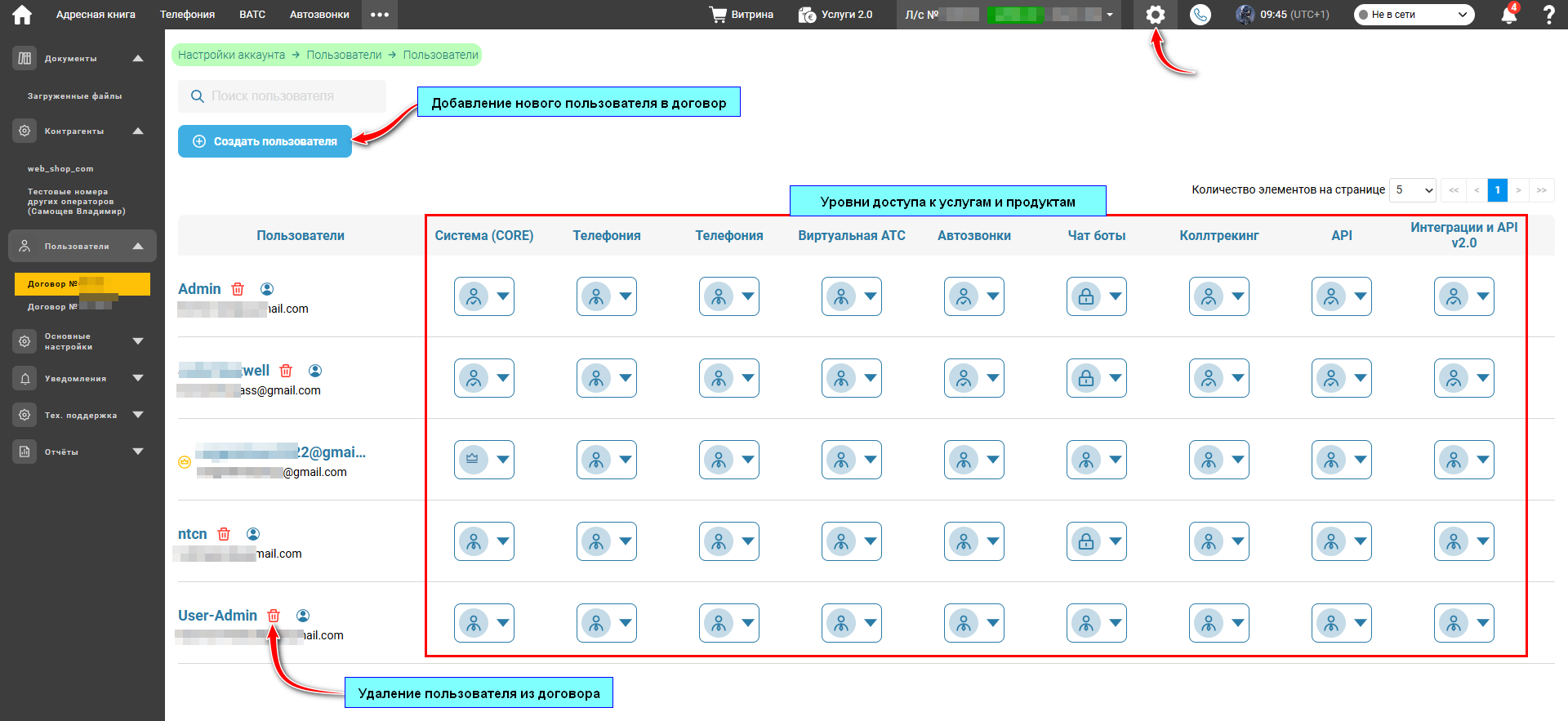Select the highlighted Договор sidebar item

click(82, 283)
